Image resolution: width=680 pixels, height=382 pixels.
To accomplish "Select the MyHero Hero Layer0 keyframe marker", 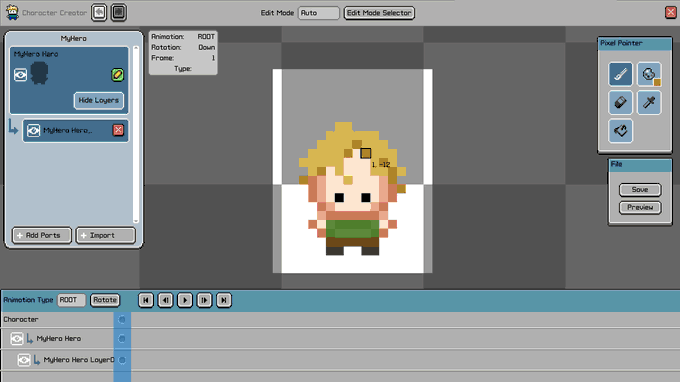I will pyautogui.click(x=122, y=360).
